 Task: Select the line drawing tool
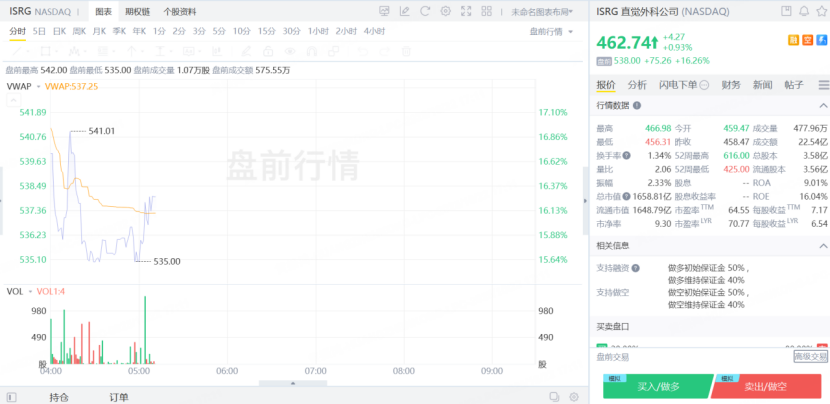pos(16,51)
